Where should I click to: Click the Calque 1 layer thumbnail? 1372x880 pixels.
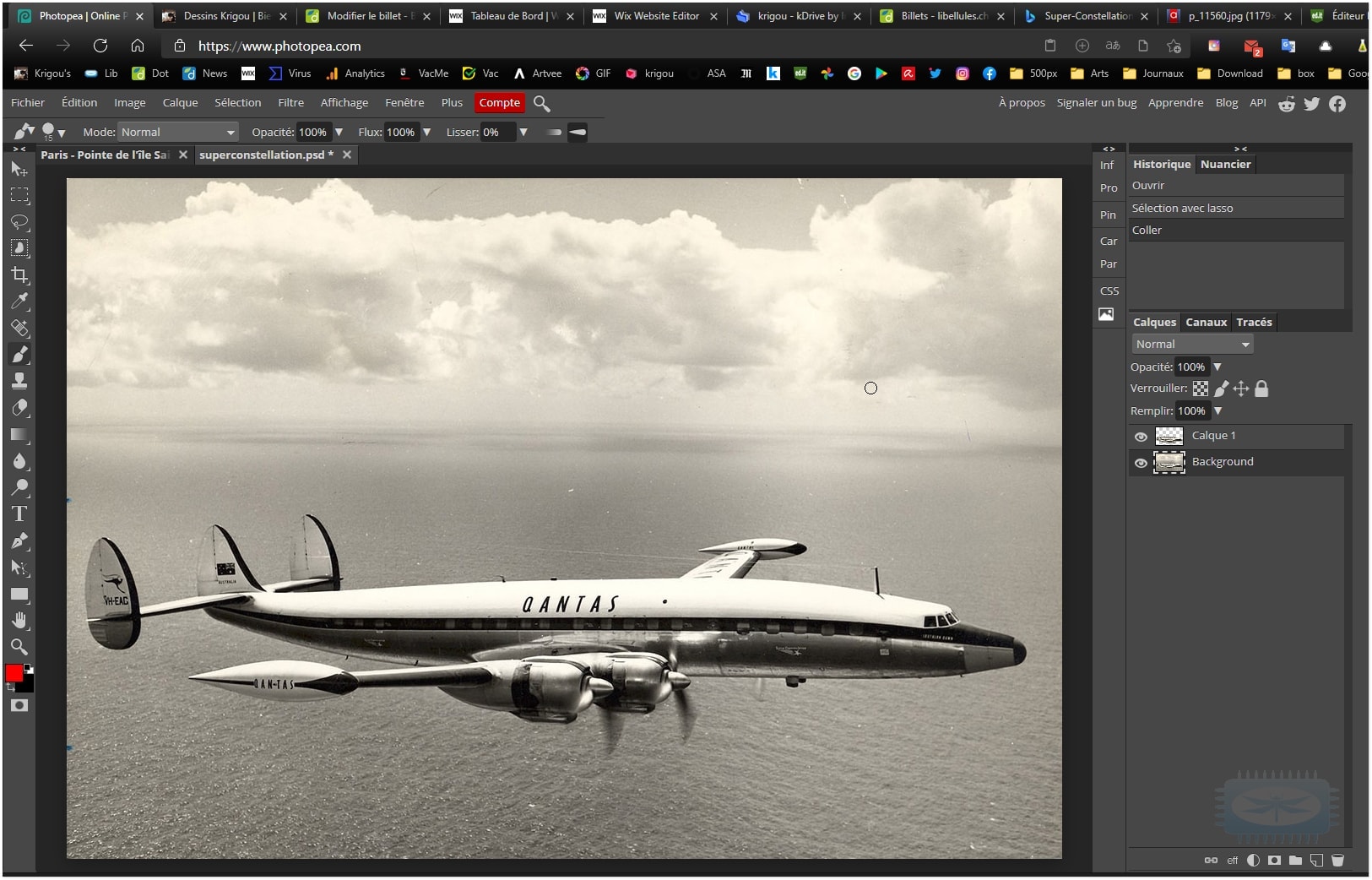[1169, 436]
